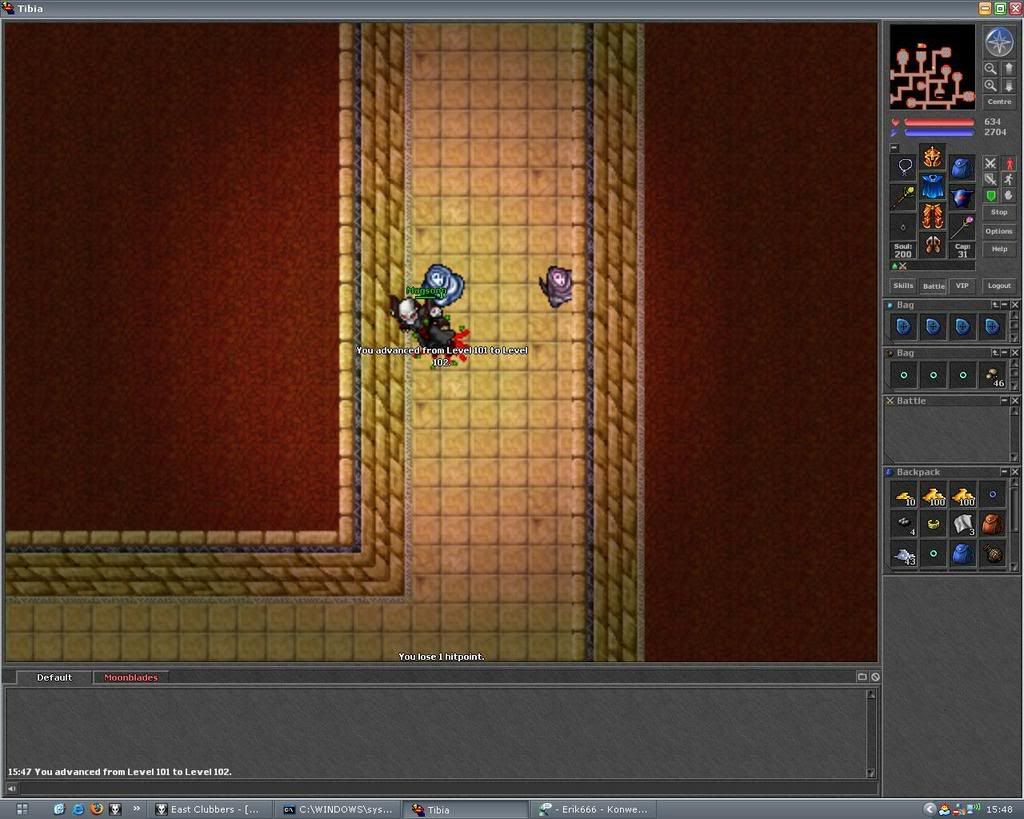
Task: Select the dark stack of 4 in Backpack
Action: click(904, 524)
